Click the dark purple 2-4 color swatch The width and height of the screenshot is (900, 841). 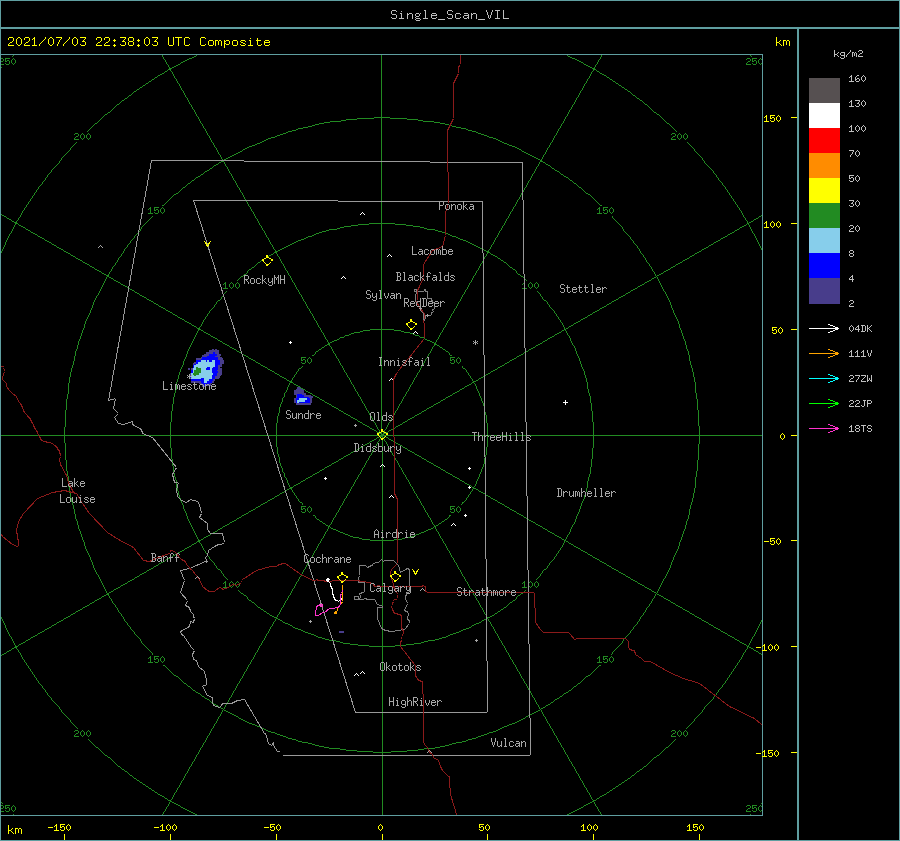click(x=824, y=291)
